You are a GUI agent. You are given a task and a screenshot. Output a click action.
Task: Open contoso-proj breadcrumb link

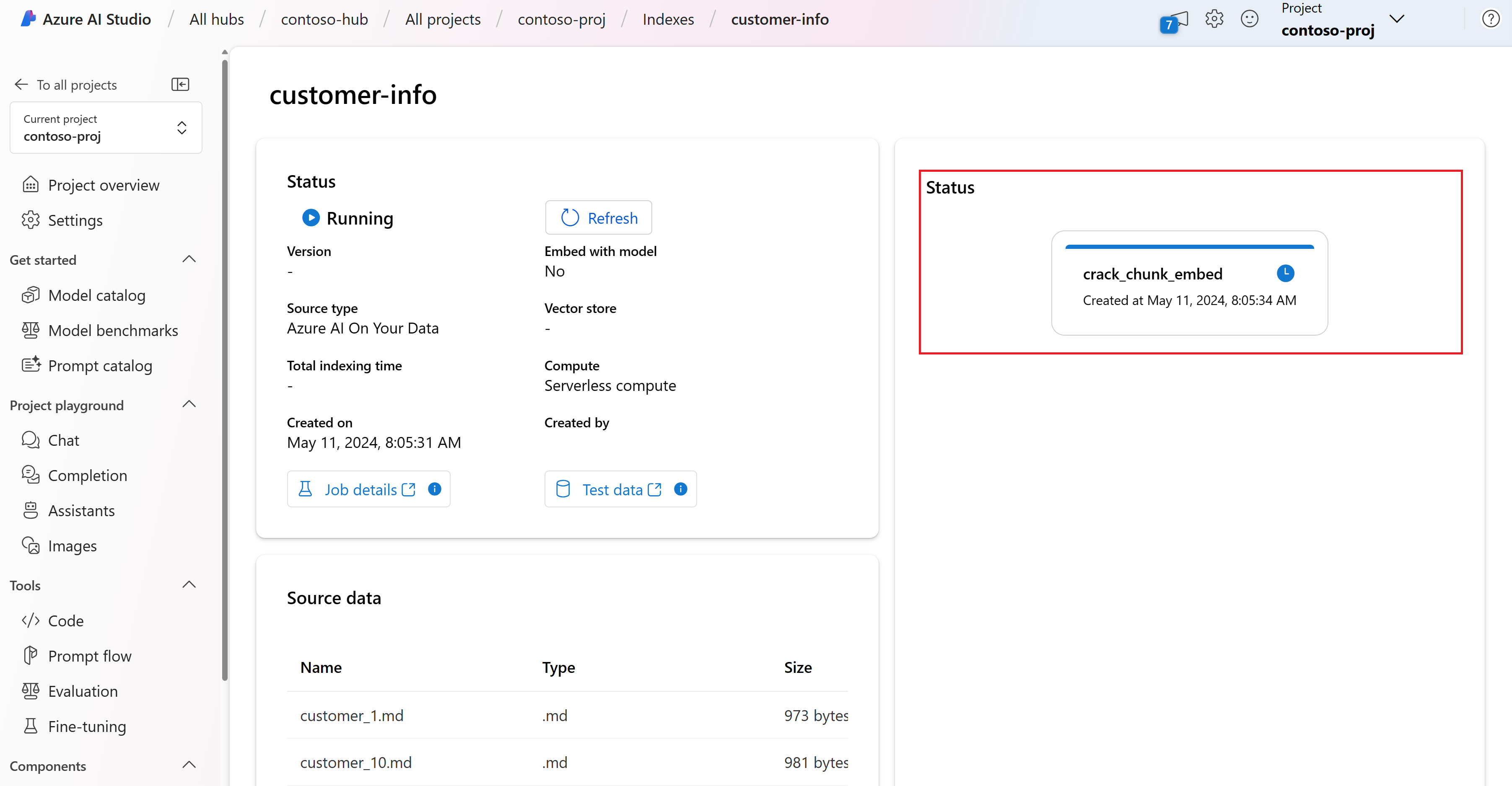(561, 19)
